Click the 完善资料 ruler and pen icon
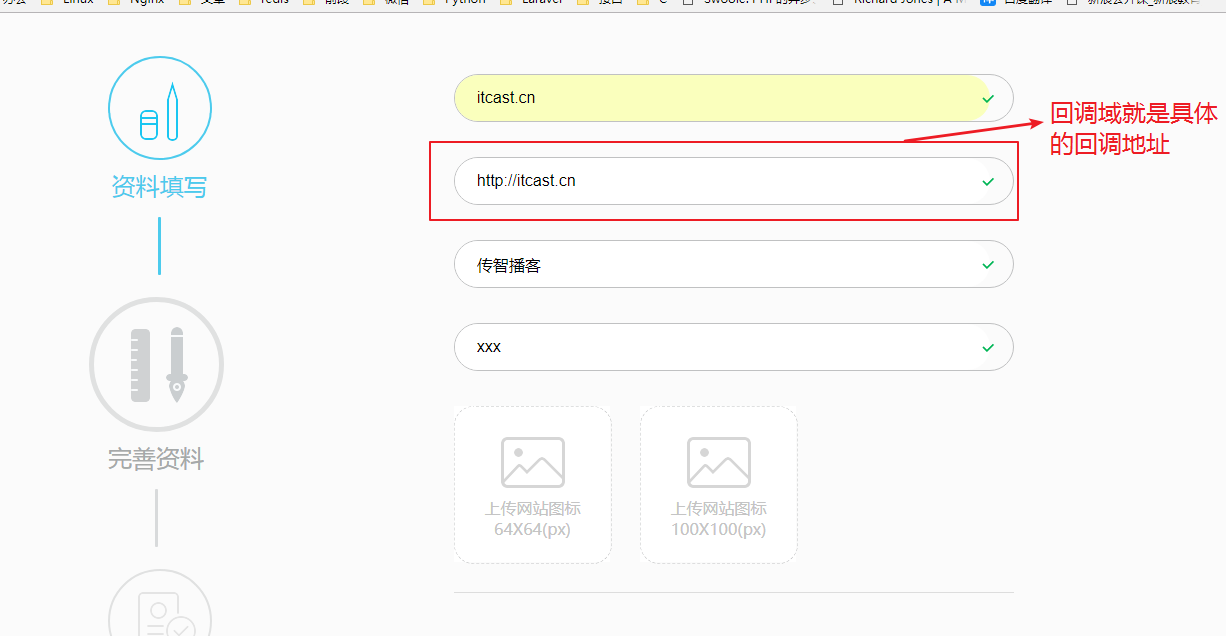 (x=157, y=365)
